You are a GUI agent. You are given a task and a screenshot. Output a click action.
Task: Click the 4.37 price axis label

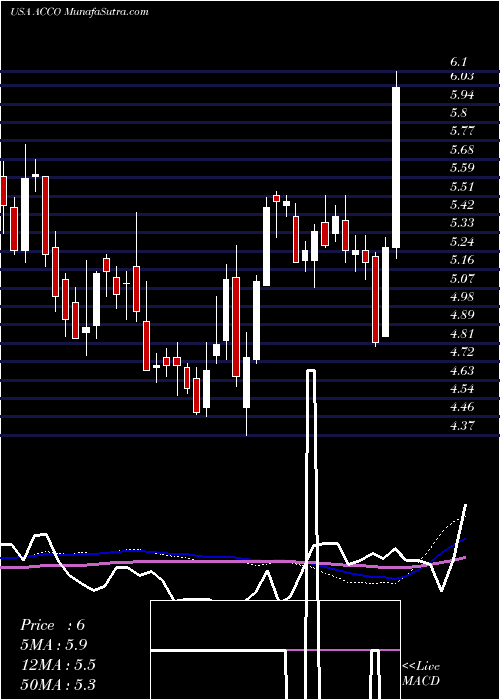point(462,425)
